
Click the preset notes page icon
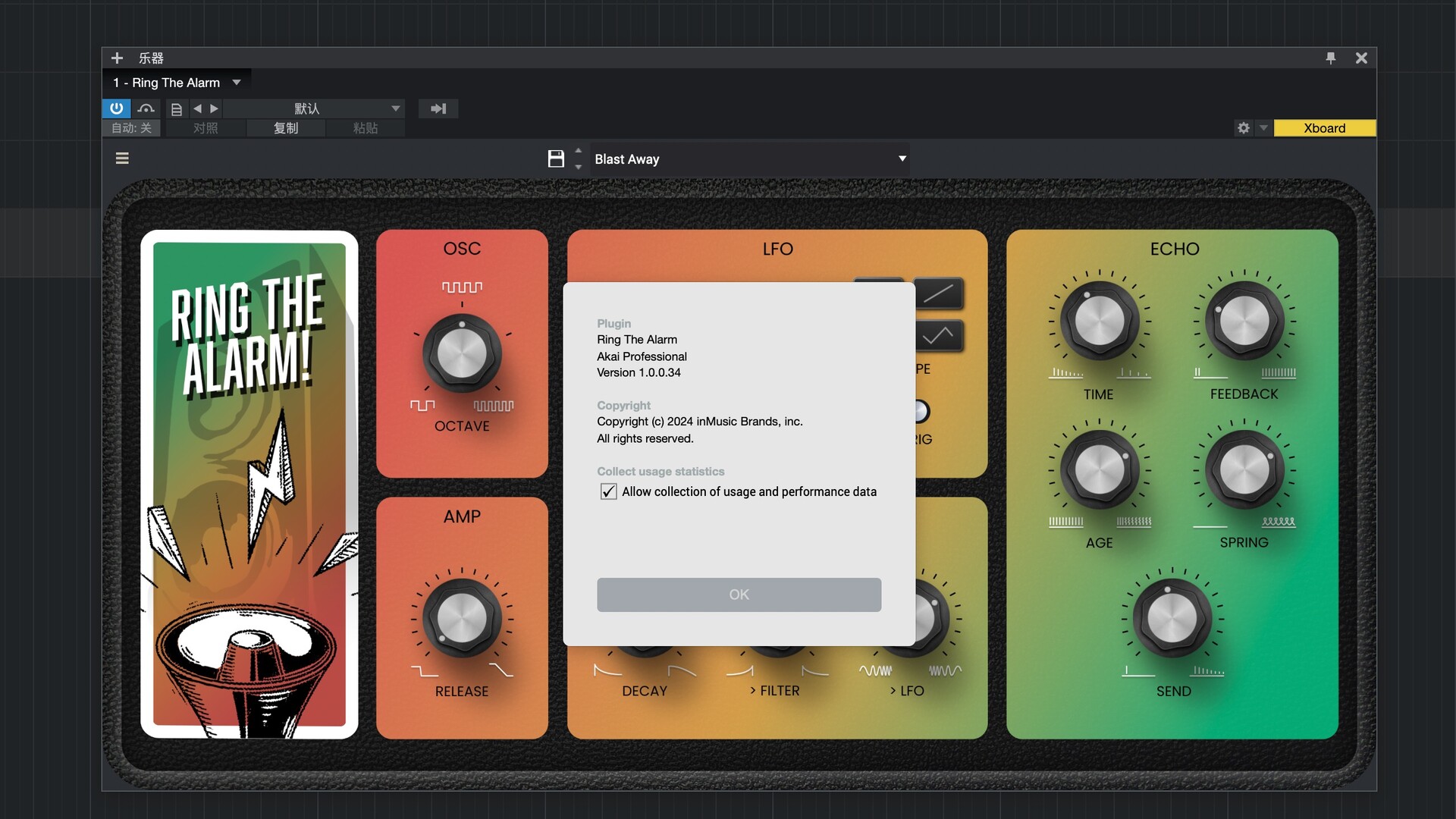coord(177,109)
